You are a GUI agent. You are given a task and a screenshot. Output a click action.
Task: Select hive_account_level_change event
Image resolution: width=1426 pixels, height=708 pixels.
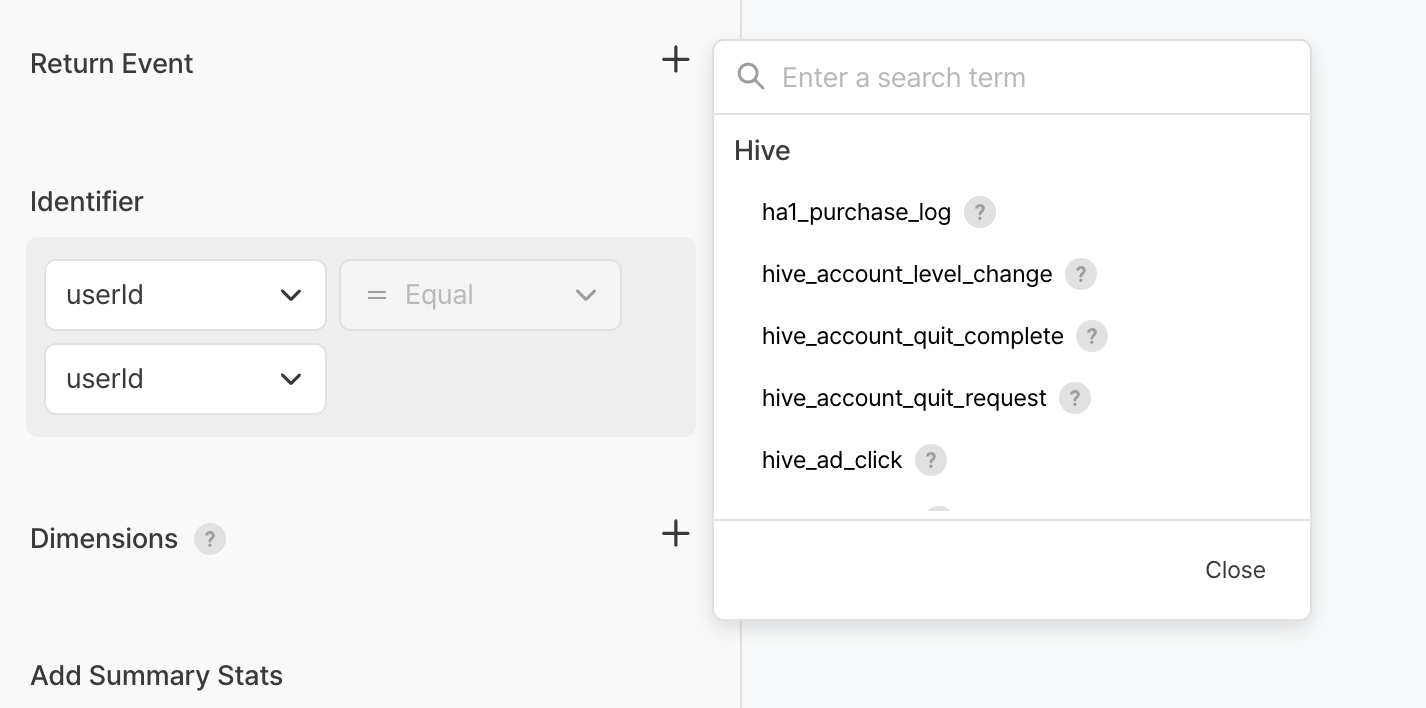tap(907, 274)
